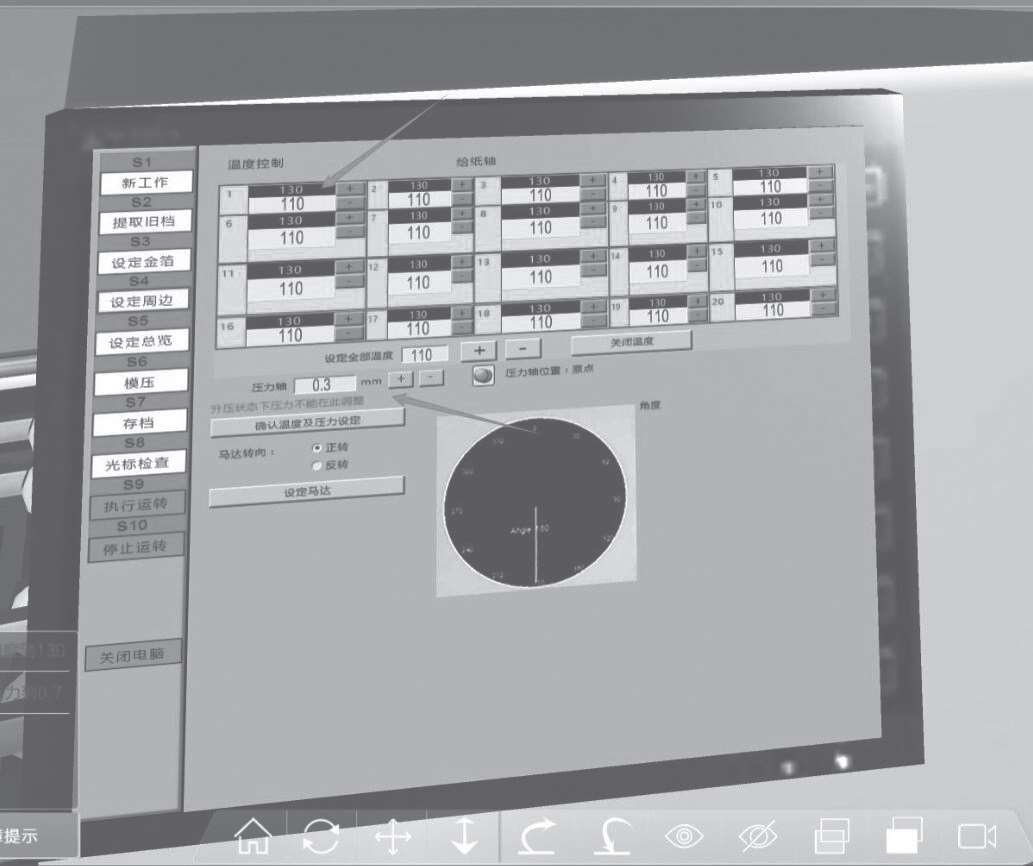
Task: Increase zone 1 temperature with plus
Action: tap(350, 188)
